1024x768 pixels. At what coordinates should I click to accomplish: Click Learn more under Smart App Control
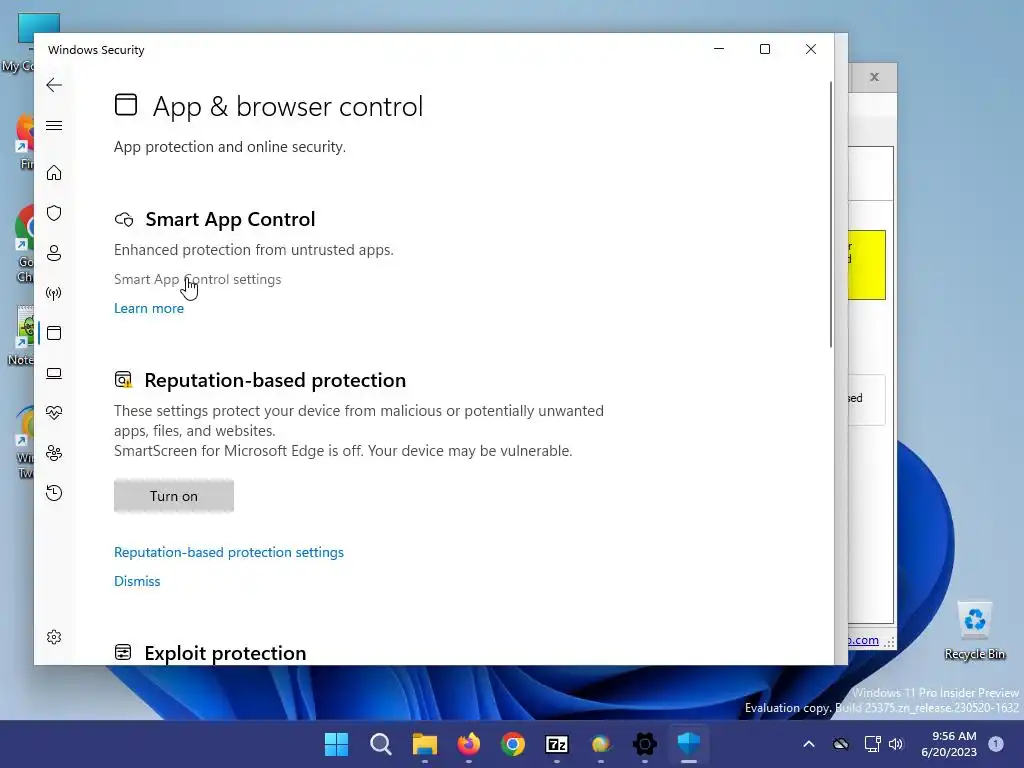[149, 308]
